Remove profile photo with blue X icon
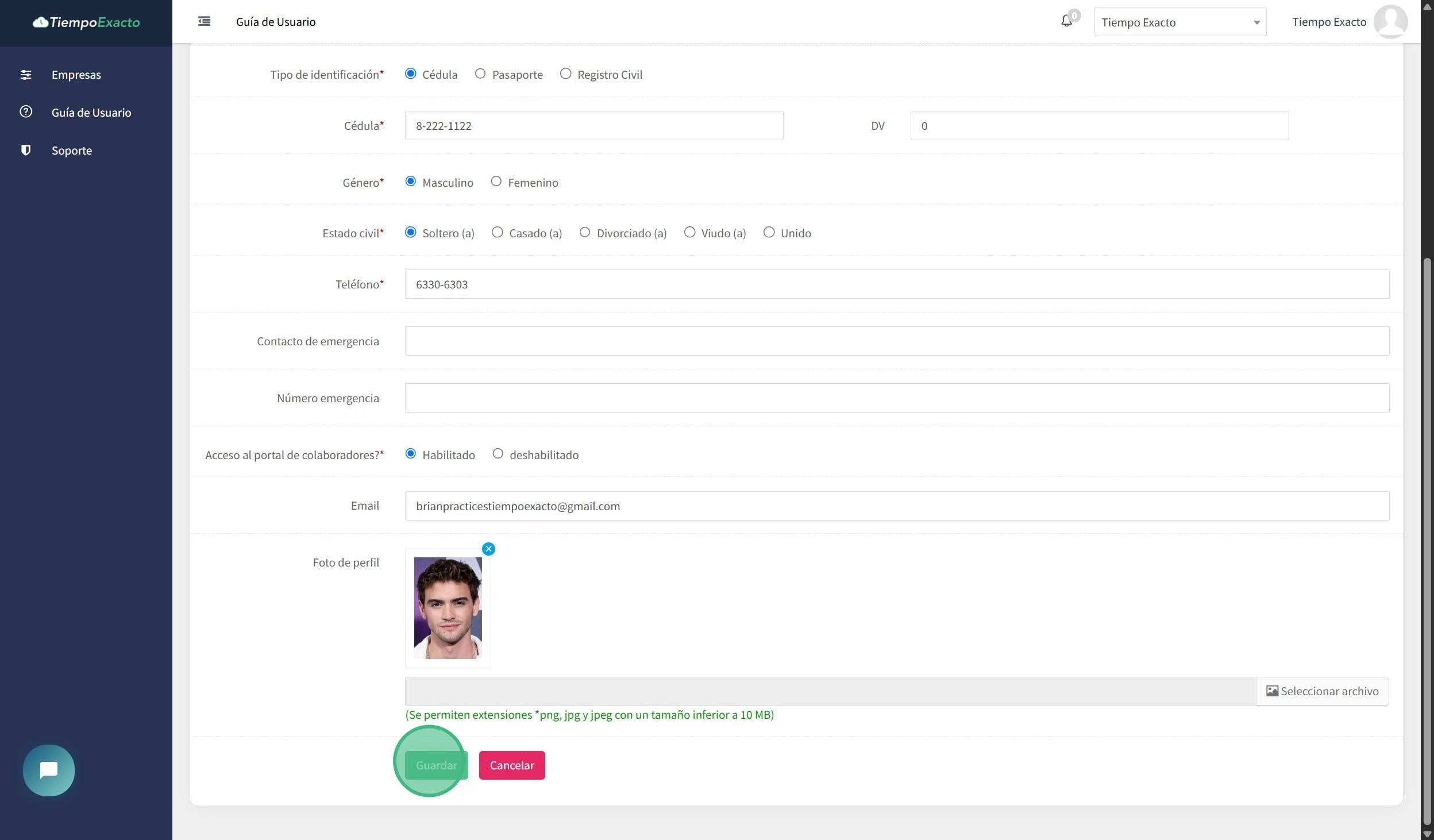The image size is (1434, 840). pyautogui.click(x=488, y=549)
